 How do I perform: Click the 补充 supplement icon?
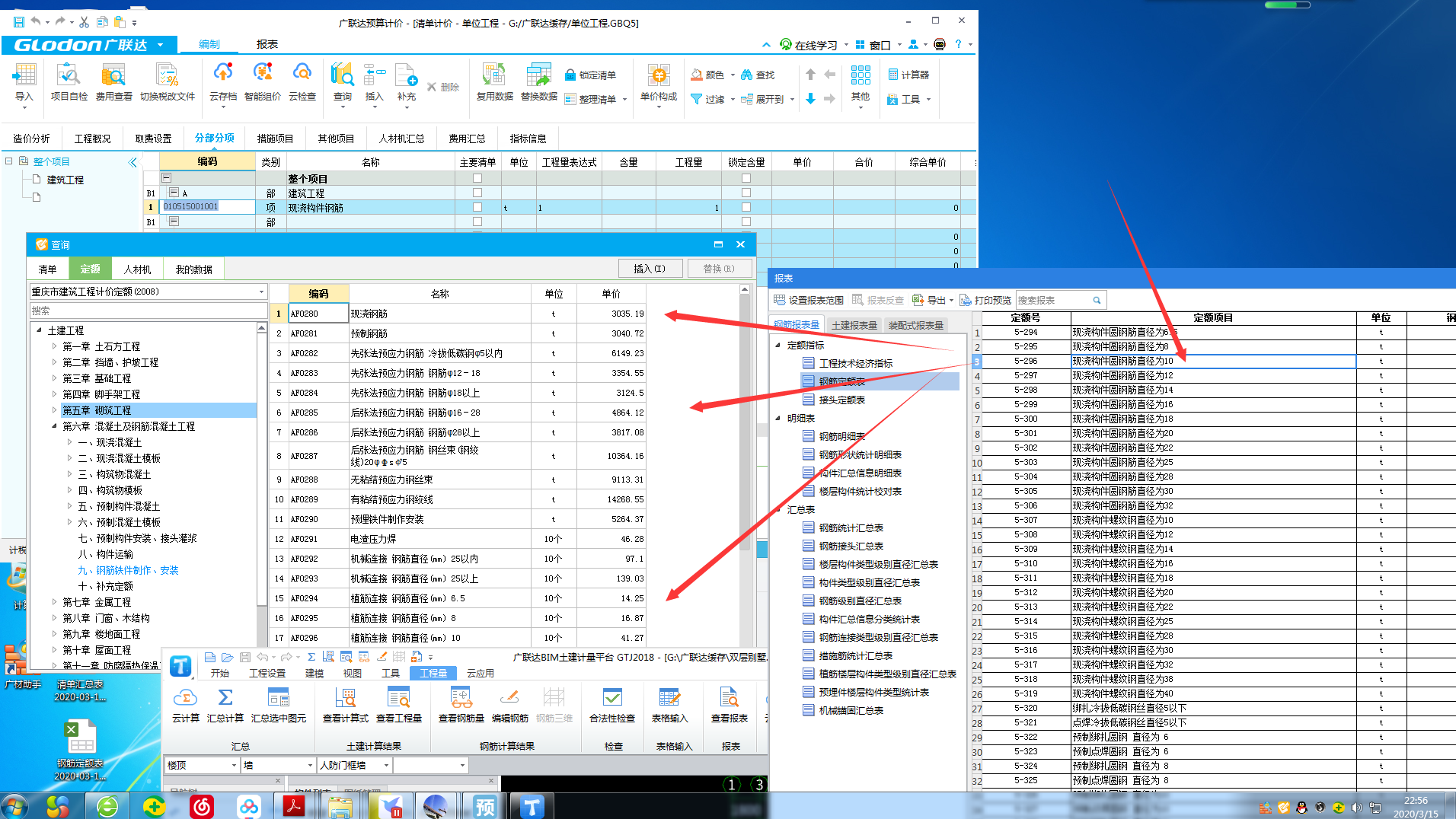(x=407, y=82)
